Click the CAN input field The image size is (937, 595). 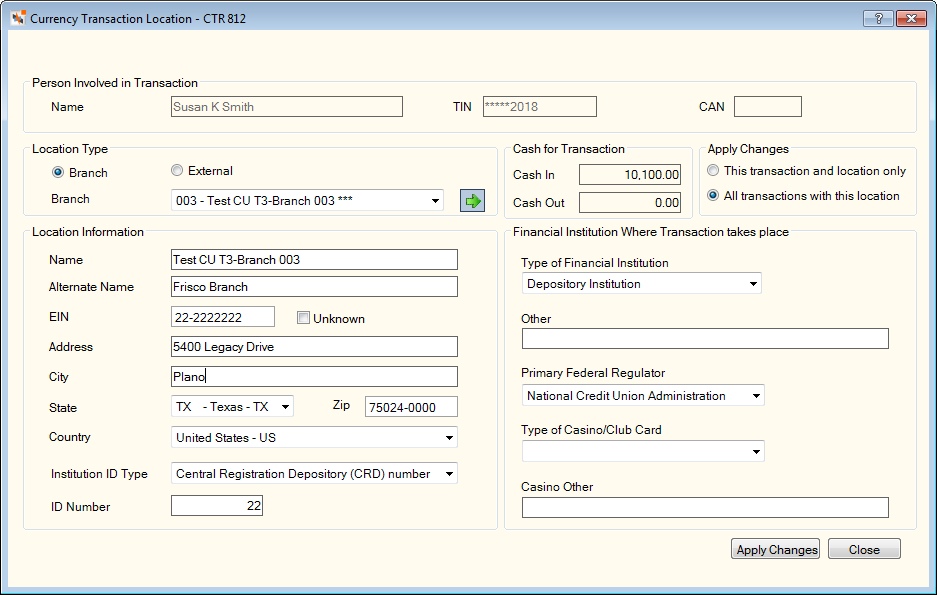[767, 107]
